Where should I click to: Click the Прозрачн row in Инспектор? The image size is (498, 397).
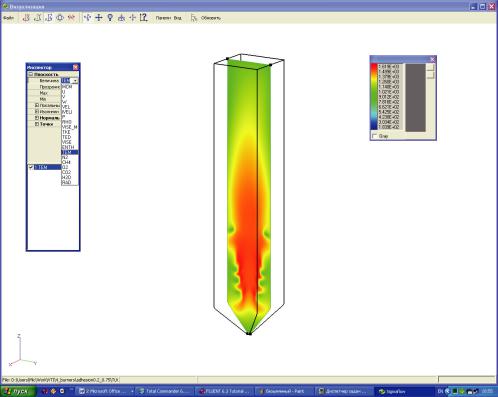(x=45, y=87)
